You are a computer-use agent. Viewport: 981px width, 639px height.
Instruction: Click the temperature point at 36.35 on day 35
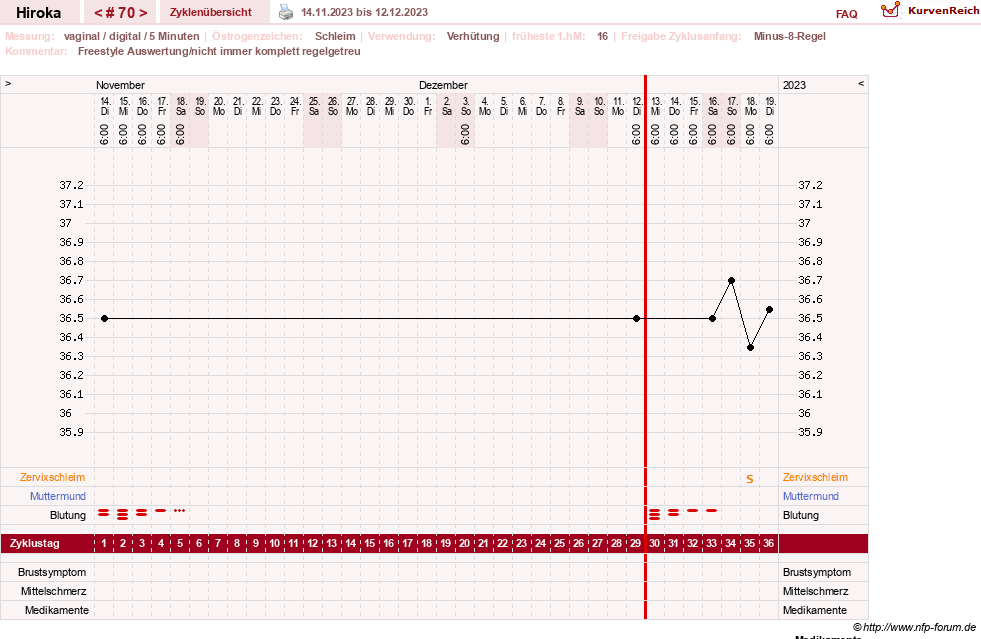pos(750,347)
